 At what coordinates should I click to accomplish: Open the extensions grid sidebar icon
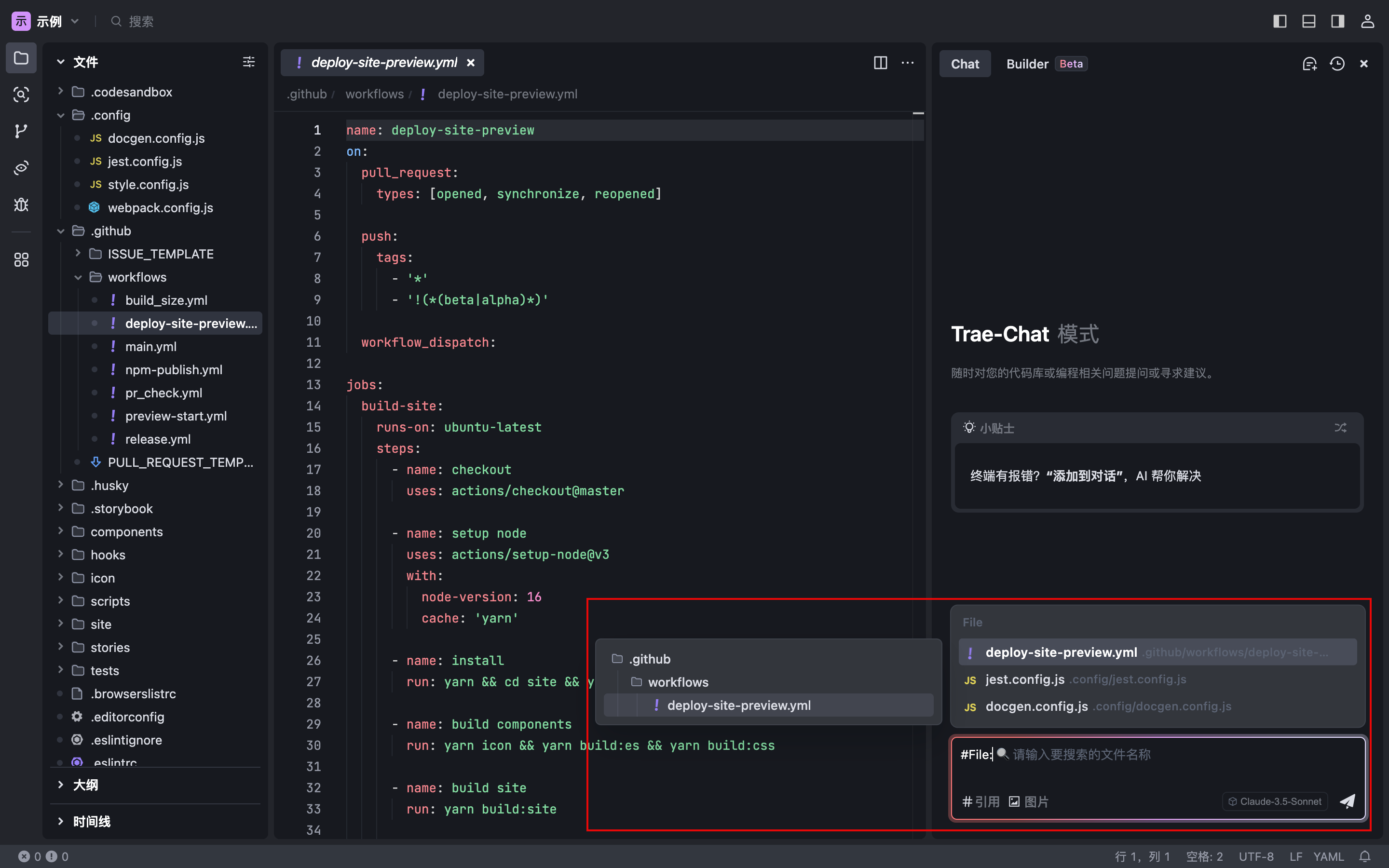21,260
